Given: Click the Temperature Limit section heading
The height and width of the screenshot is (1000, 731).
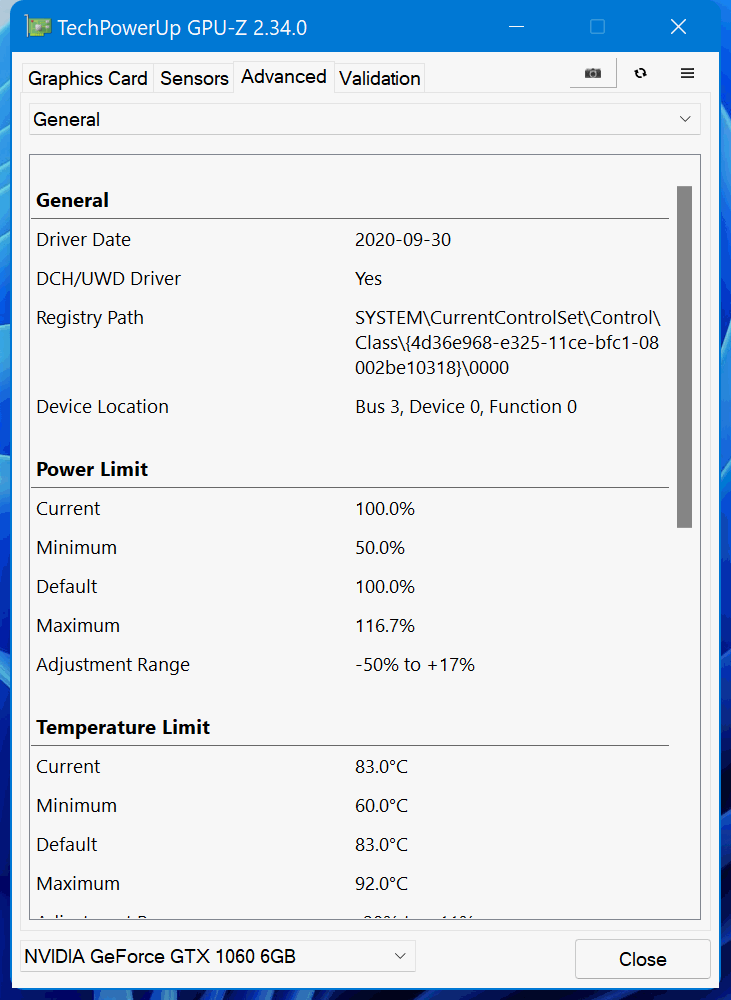Looking at the screenshot, I should (x=123, y=728).
